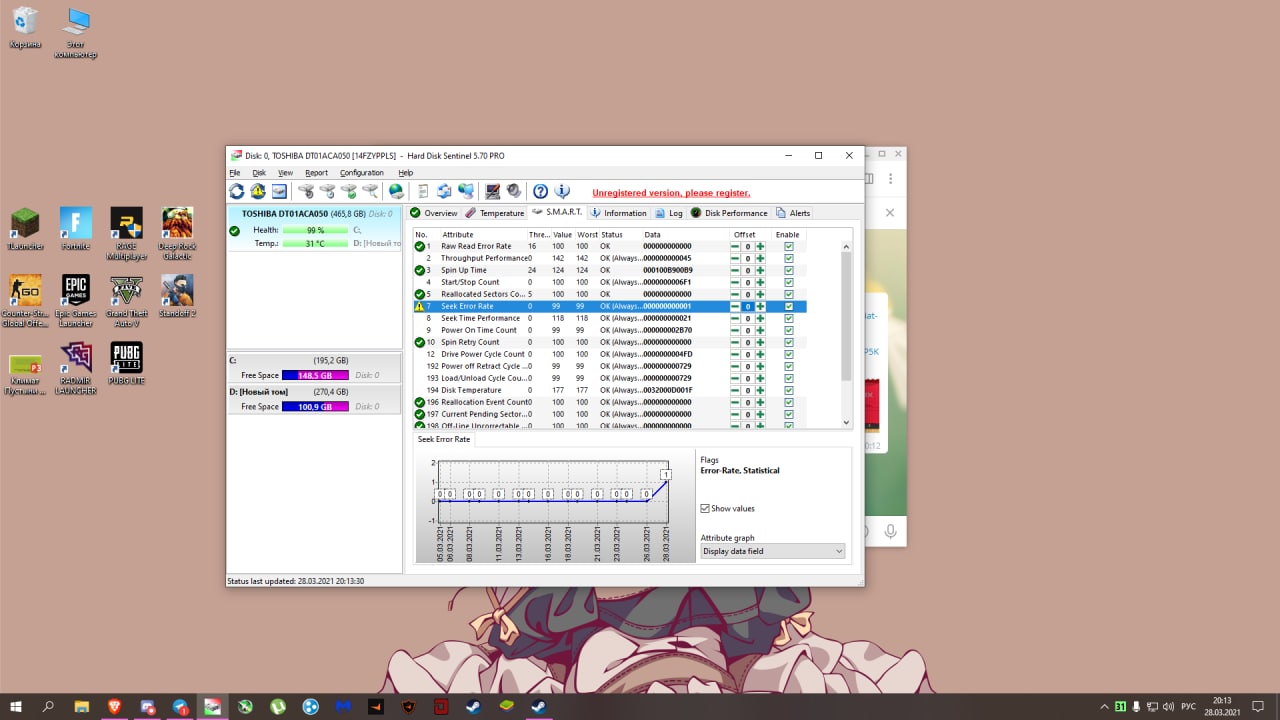Show hidden system tray icons chevron
Image resolution: width=1280 pixels, height=720 pixels.
[1104, 706]
